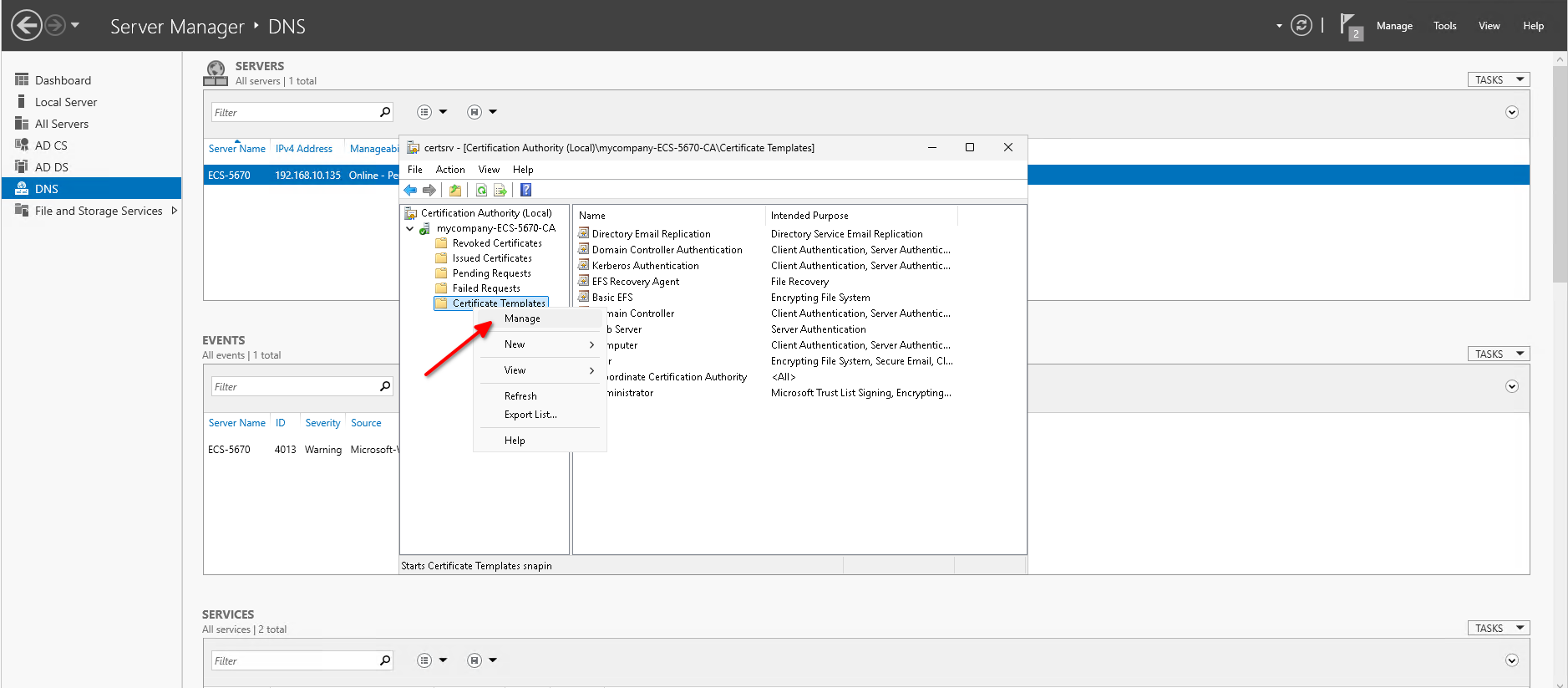This screenshot has width=1568, height=688.
Task: Open the Tools menu in Server Manager
Action: pos(1444,26)
